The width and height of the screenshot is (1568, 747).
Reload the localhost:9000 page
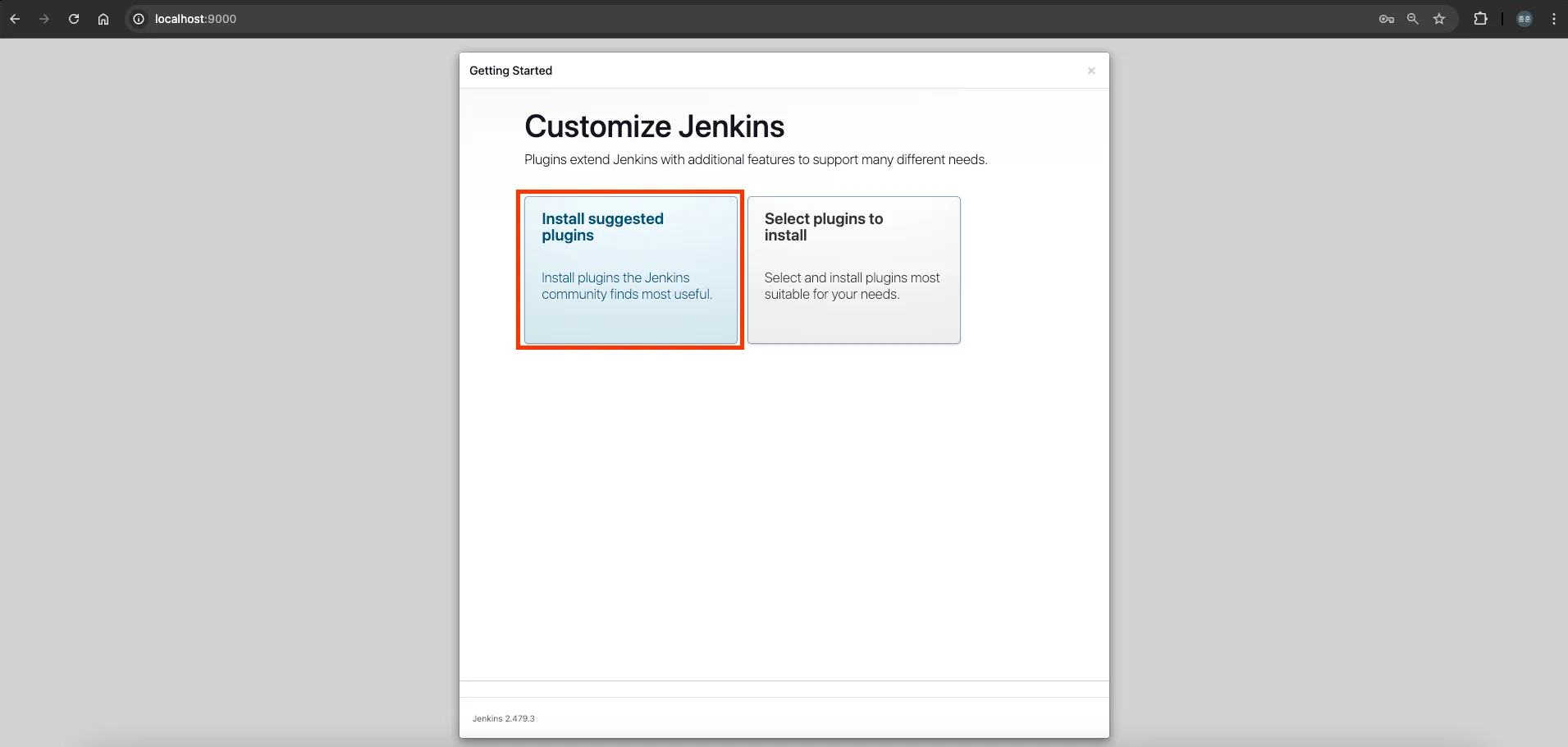coord(74,19)
